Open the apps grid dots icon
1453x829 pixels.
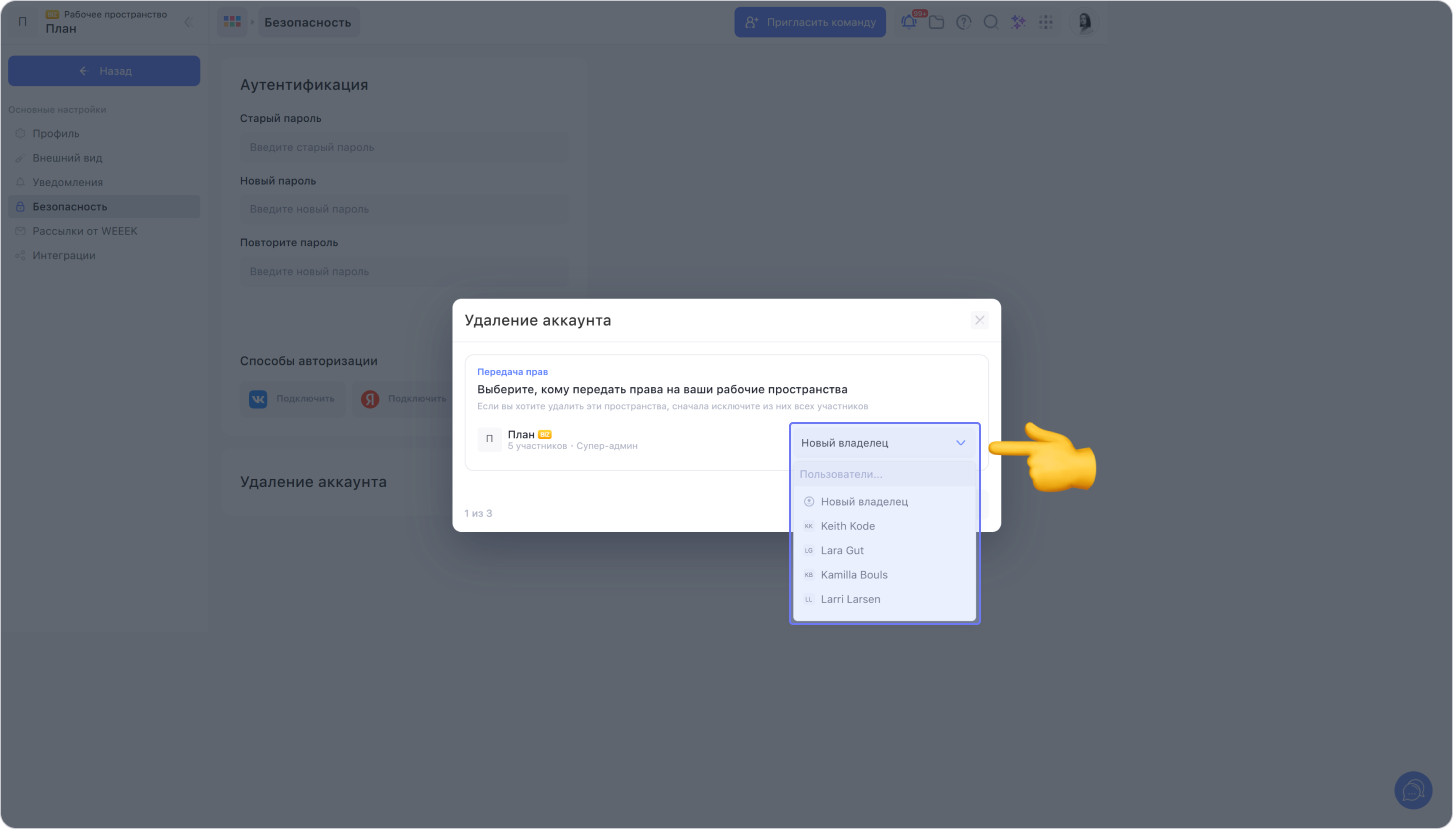(1046, 22)
